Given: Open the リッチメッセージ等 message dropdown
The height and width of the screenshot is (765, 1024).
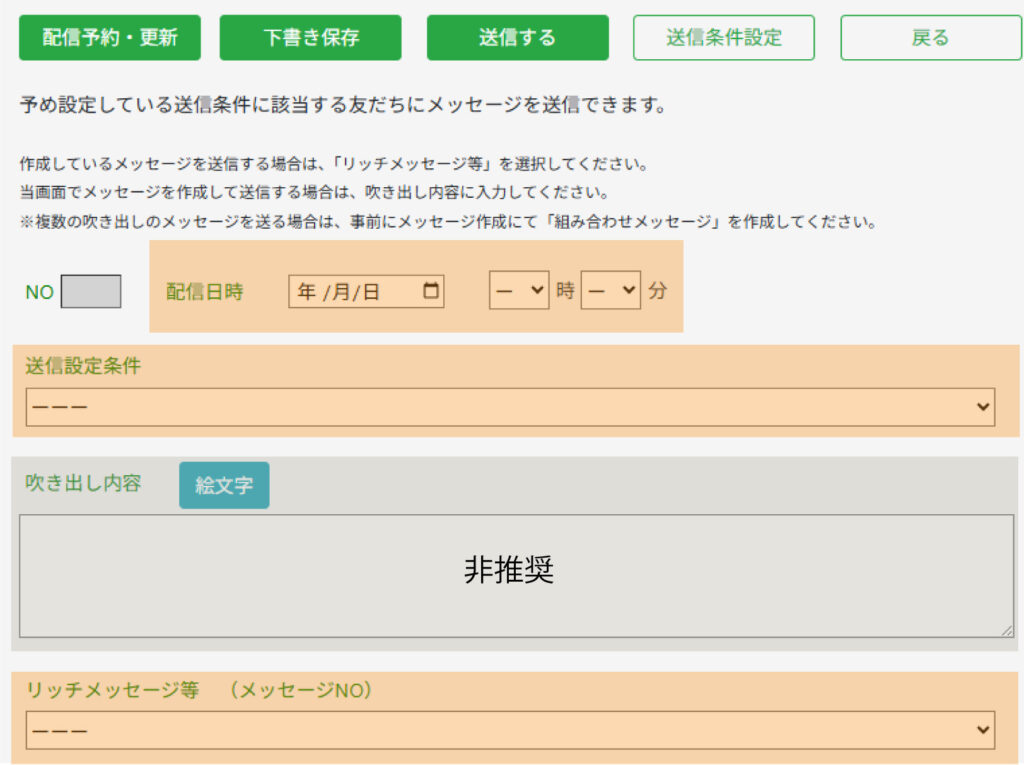Looking at the screenshot, I should click(510, 730).
